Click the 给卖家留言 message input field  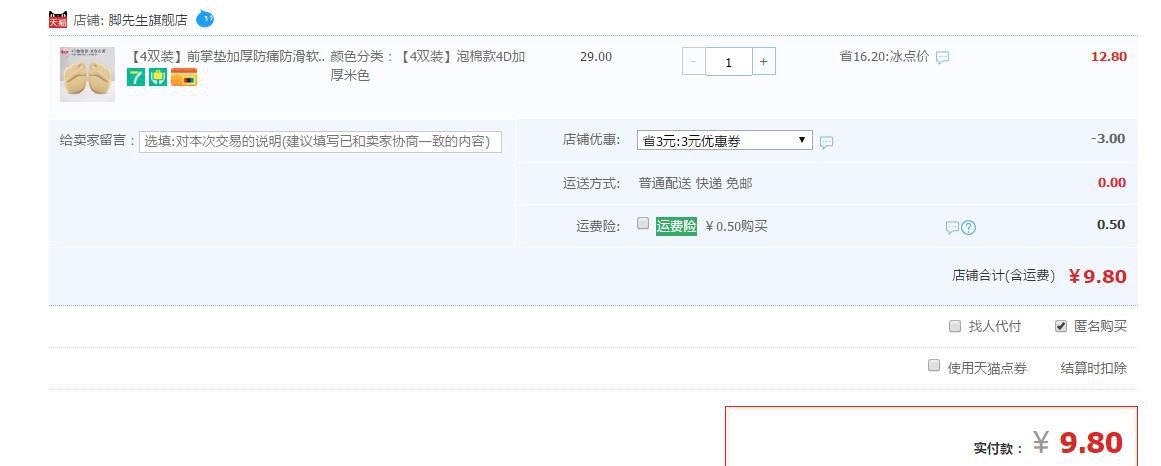click(x=320, y=142)
